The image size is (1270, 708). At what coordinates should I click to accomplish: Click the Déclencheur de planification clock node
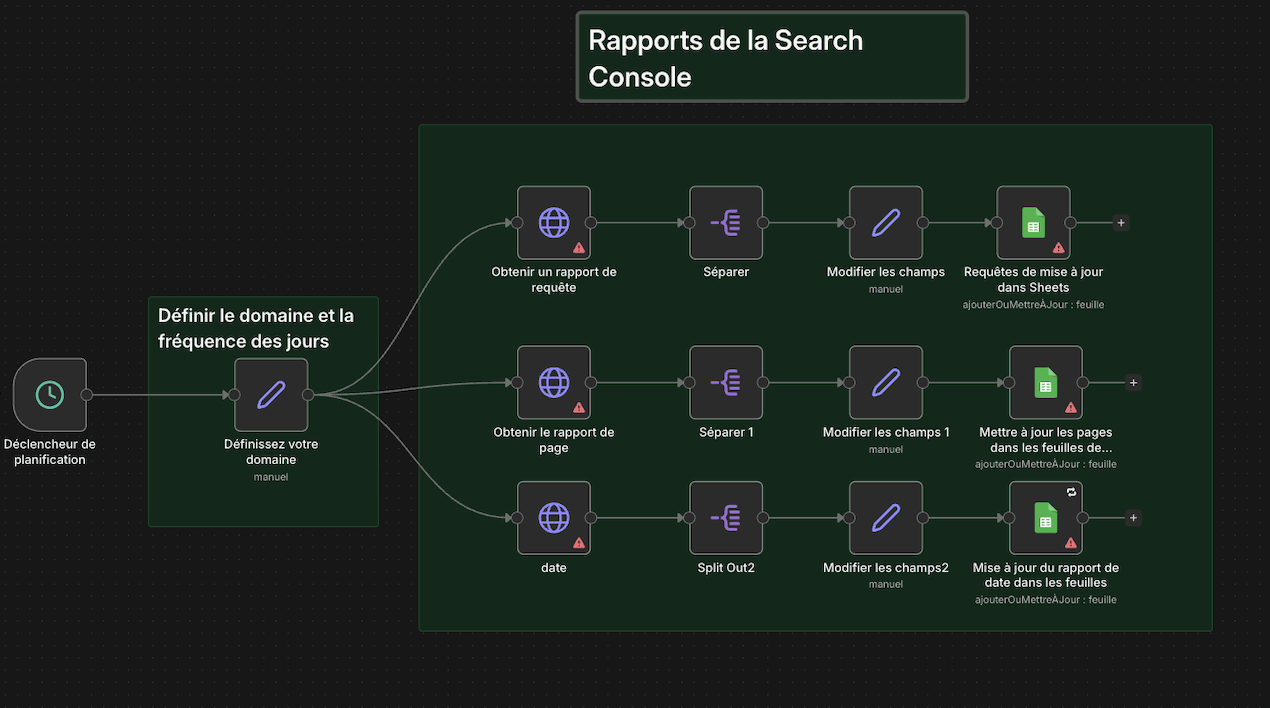(x=49, y=395)
